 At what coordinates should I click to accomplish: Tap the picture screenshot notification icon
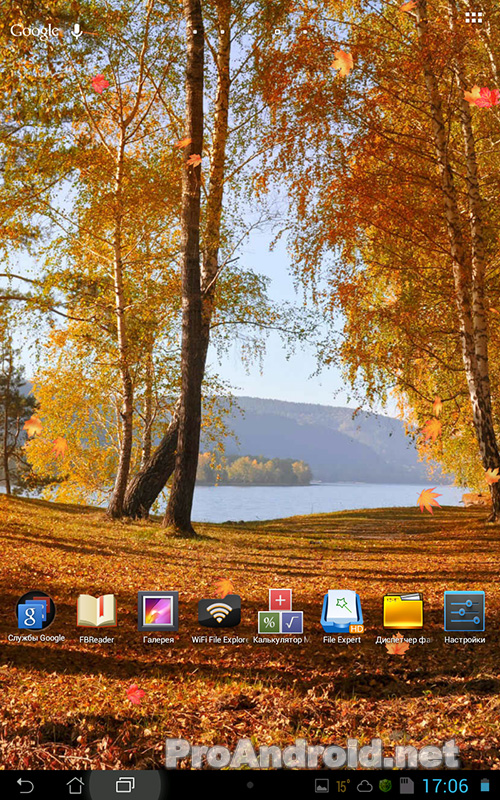point(321,786)
